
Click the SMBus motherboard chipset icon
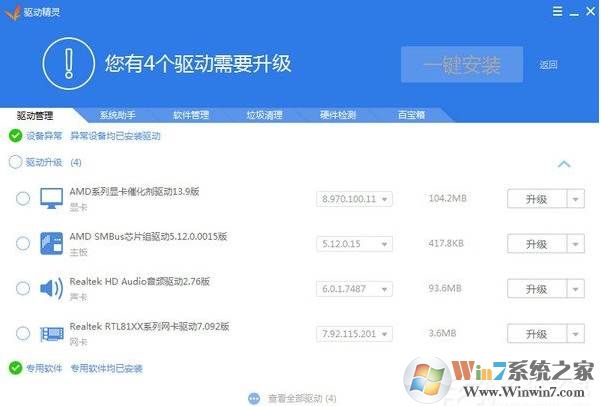(x=51, y=243)
